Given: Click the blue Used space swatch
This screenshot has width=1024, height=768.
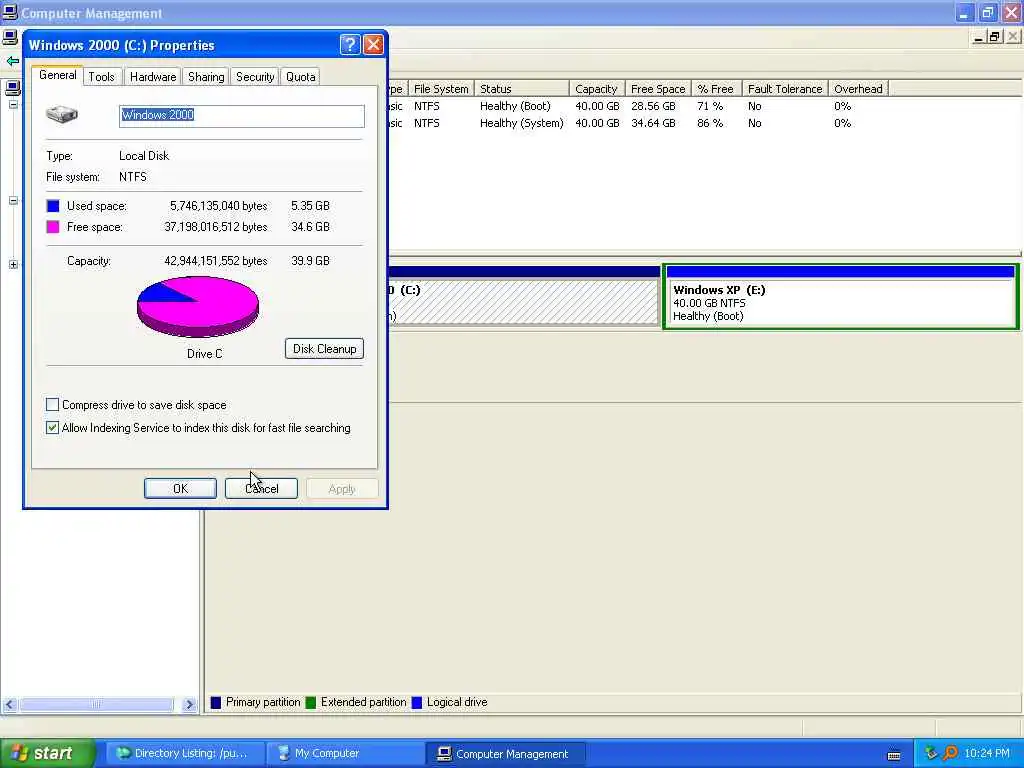Looking at the screenshot, I should 53,206.
